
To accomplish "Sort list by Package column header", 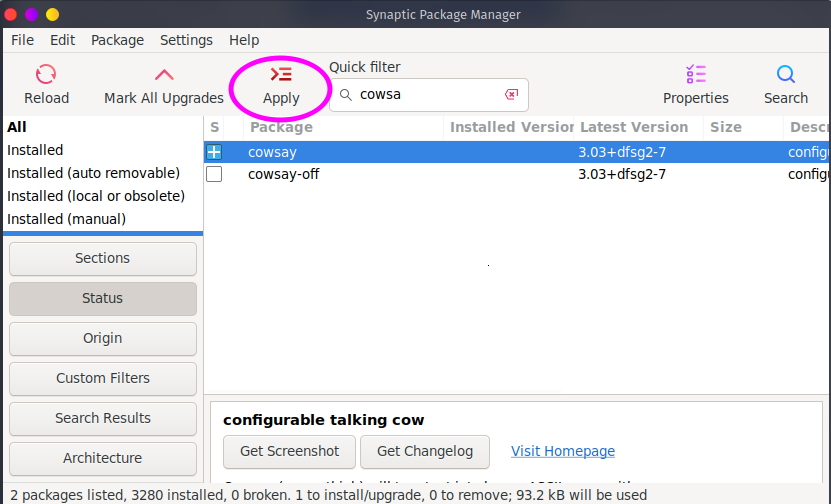I will [282, 127].
